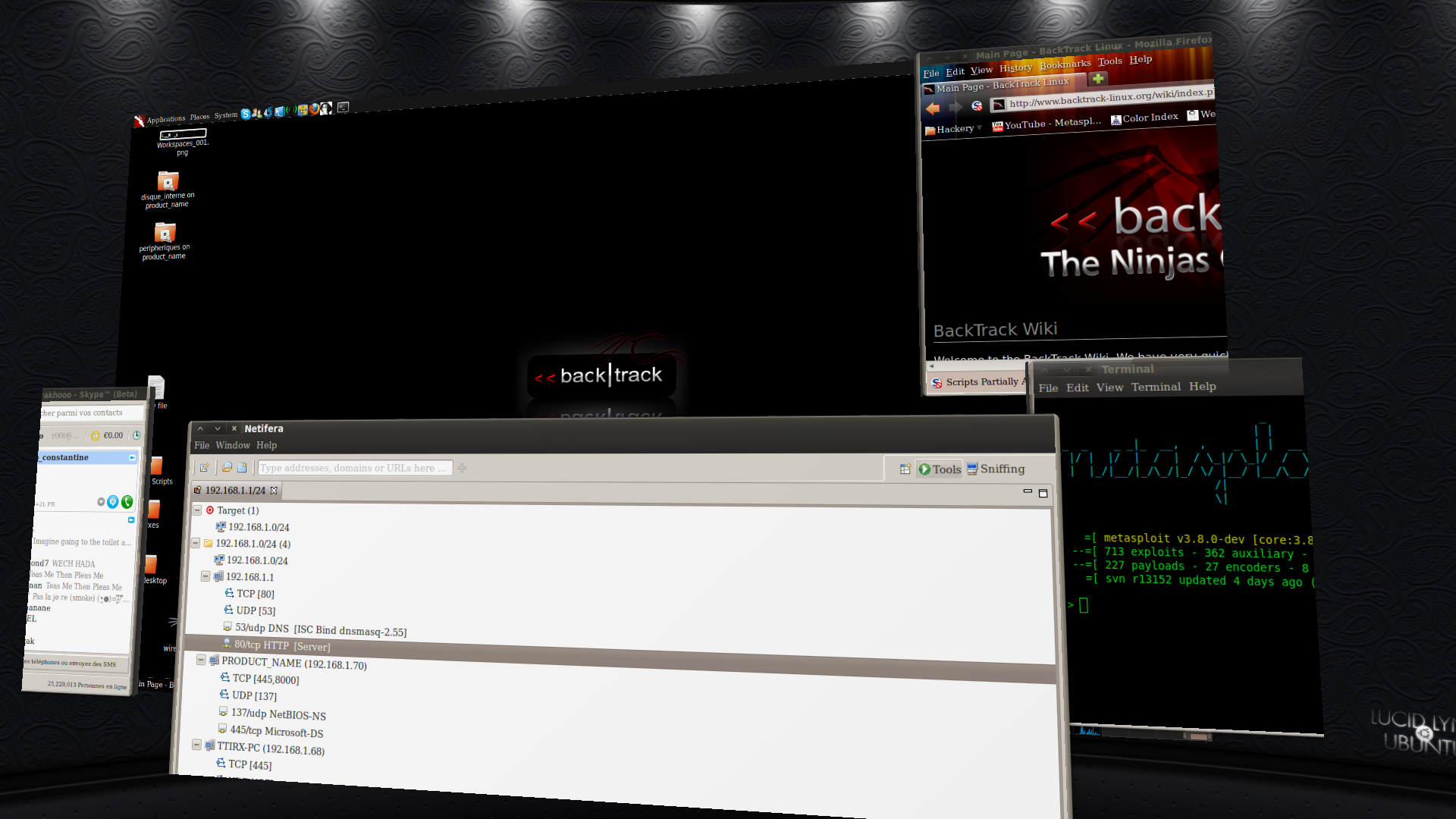Open the Hackery bookmarks folder dropdown
This screenshot has height=819, width=1456.
[x=954, y=129]
